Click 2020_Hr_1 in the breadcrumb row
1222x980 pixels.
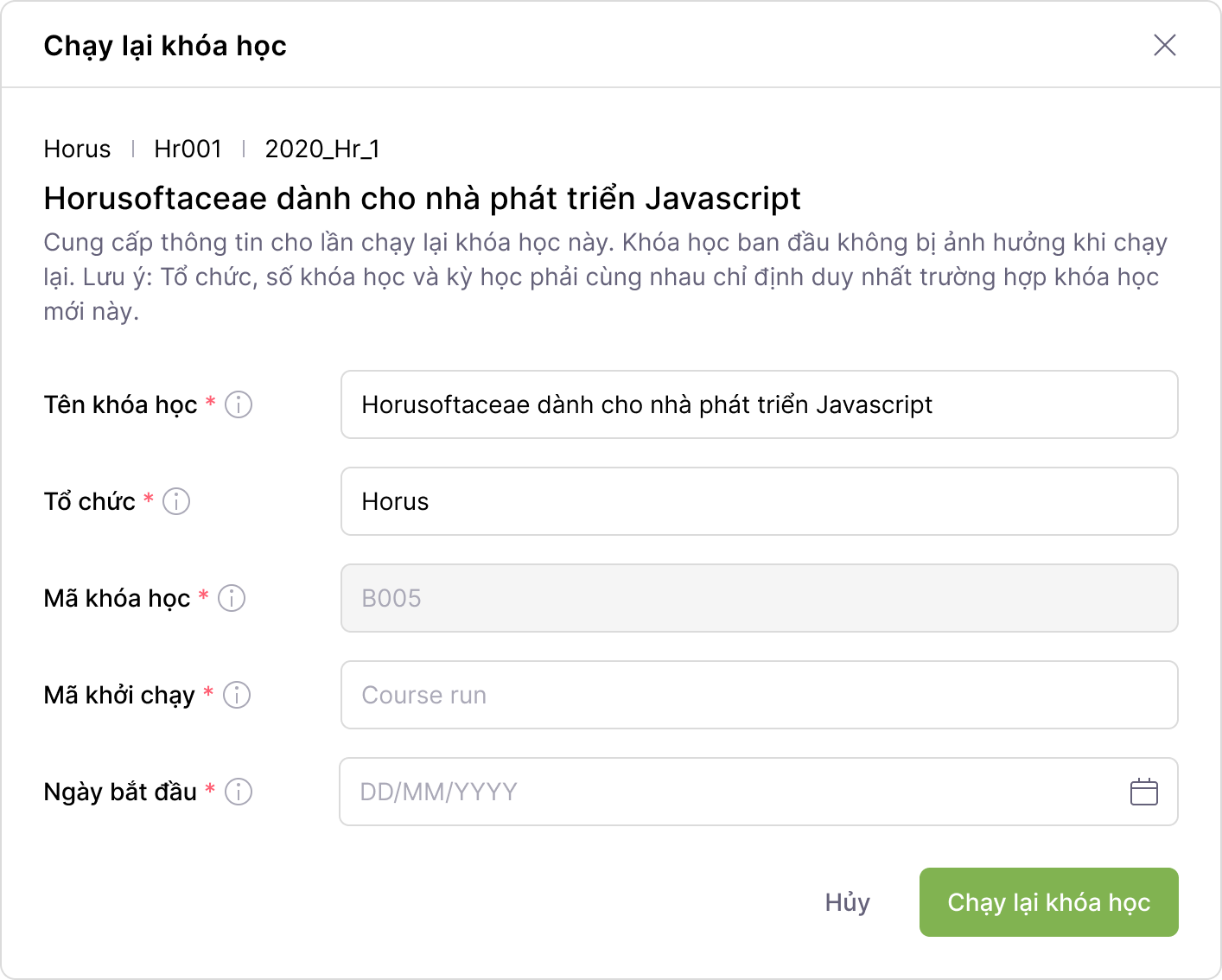click(321, 149)
